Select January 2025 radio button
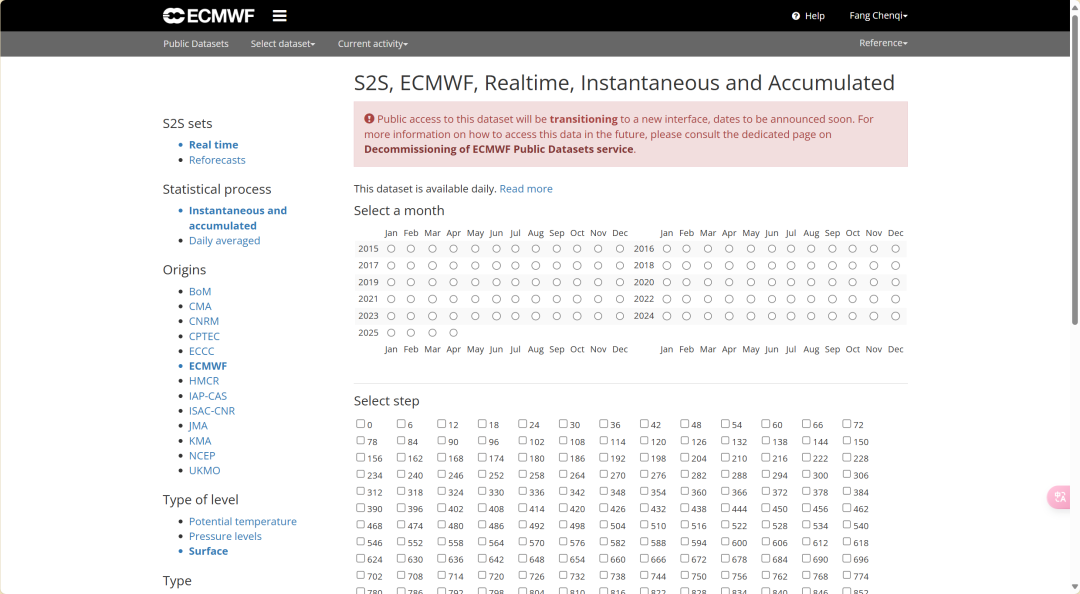The height and width of the screenshot is (594, 1080). point(391,333)
